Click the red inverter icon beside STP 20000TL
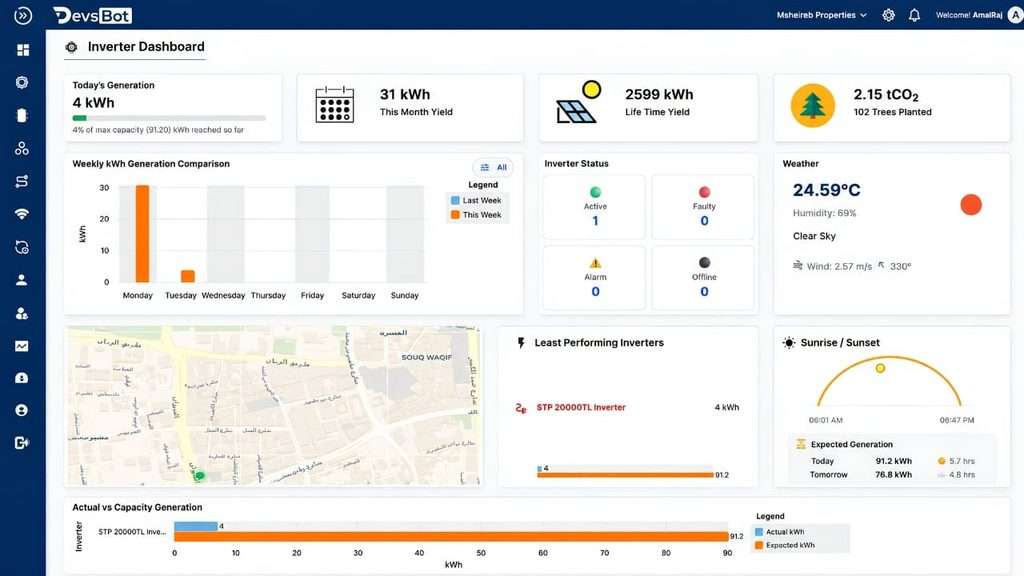Screen dimensions: 1024x576 point(520,408)
